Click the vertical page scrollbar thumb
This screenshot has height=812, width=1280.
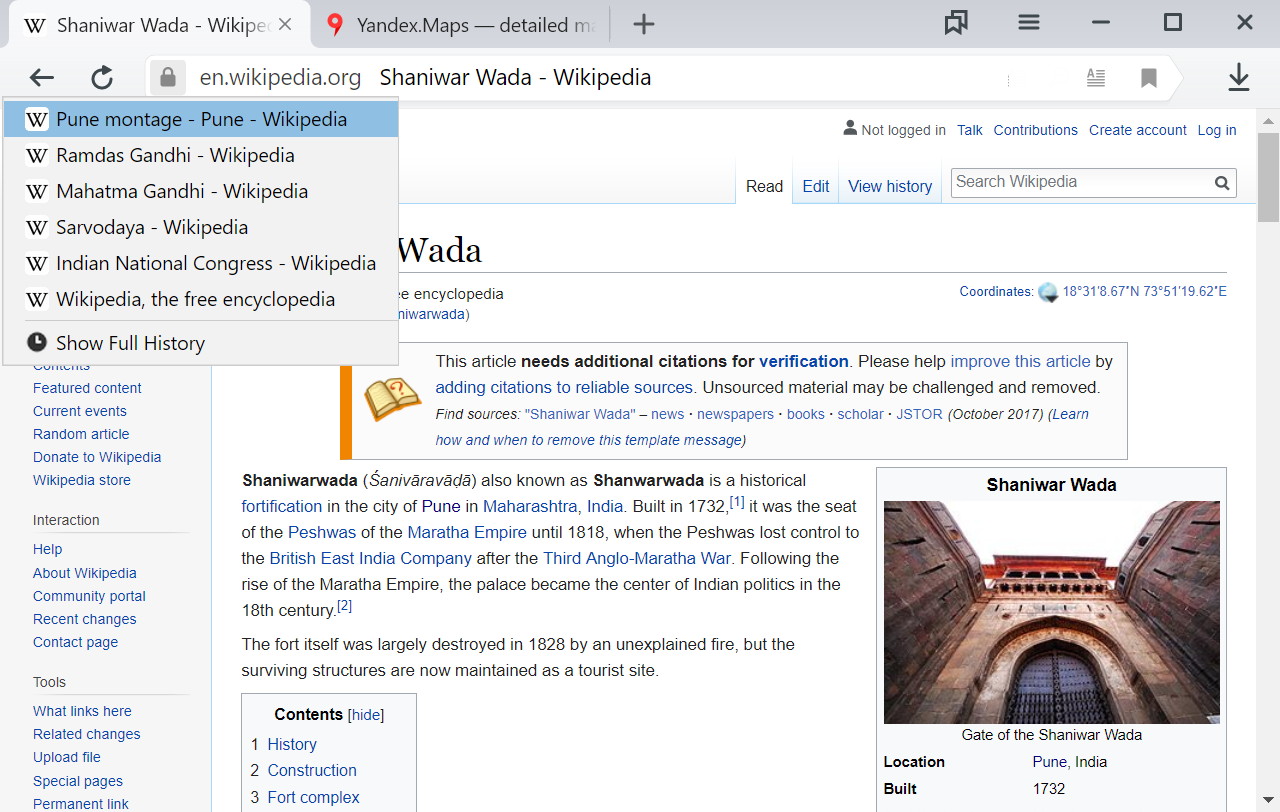[x=1268, y=177]
